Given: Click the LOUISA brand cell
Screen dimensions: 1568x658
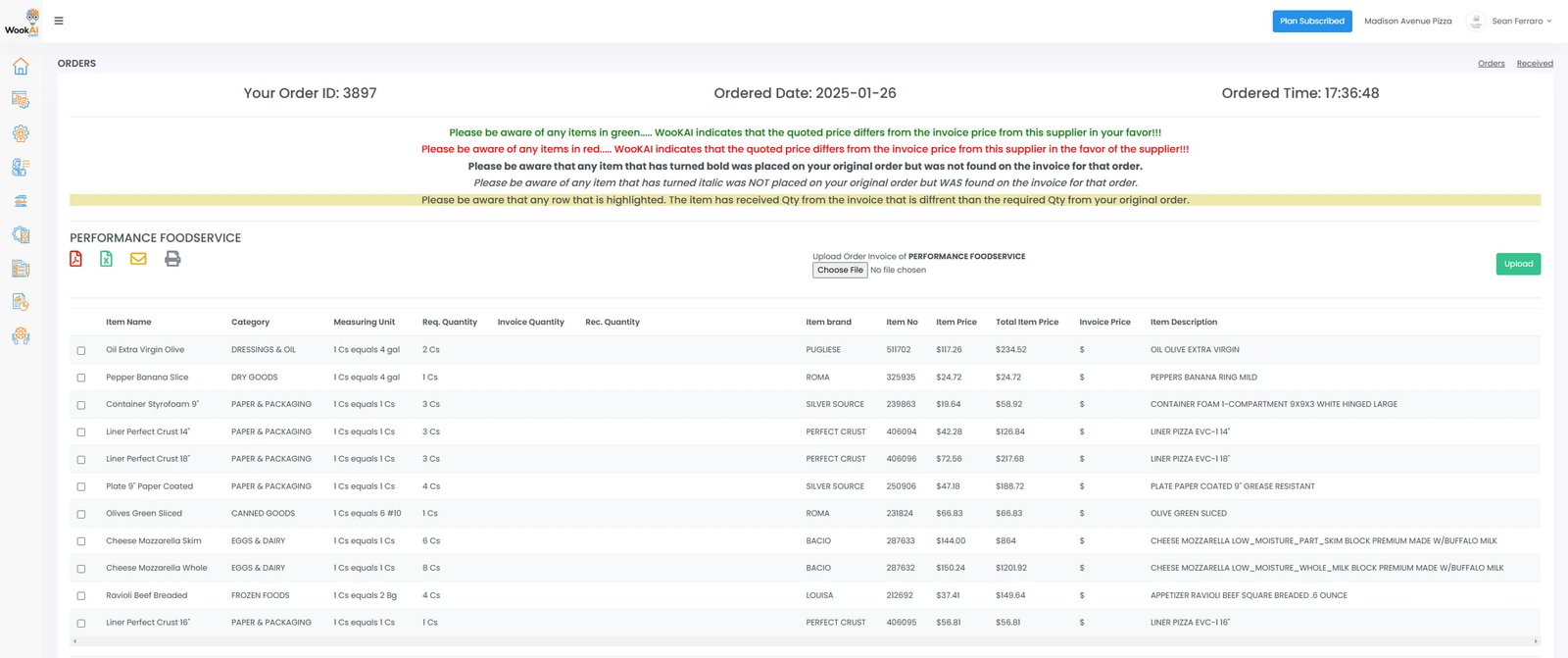Looking at the screenshot, I should pyautogui.click(x=819, y=596).
